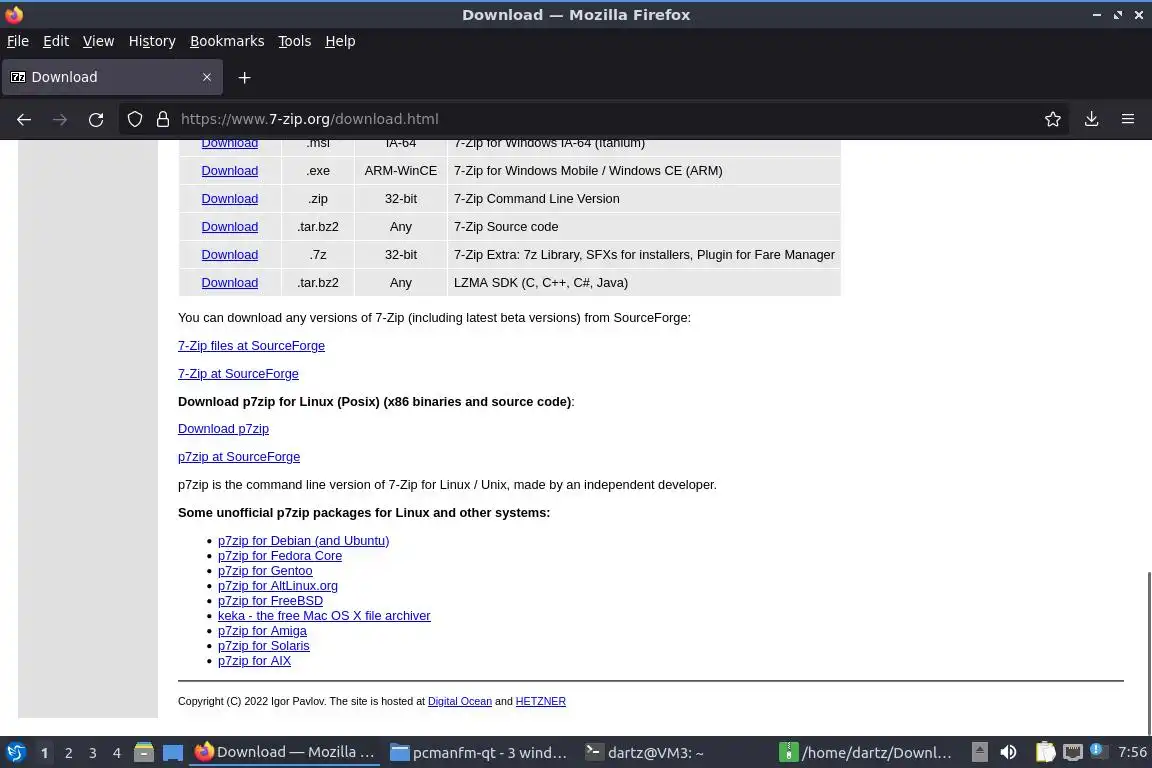
Task: Open p7zip for AltLinux.org link
Action: [x=278, y=586]
